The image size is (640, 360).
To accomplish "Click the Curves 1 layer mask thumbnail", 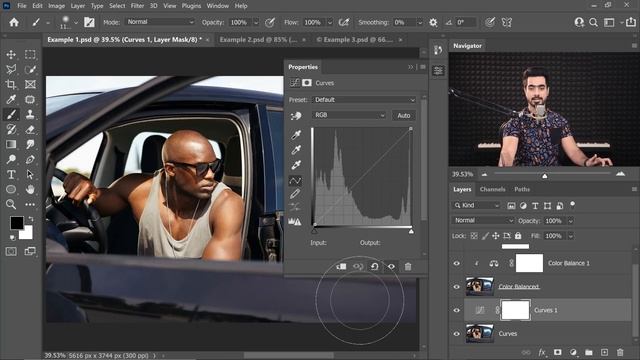I will (x=516, y=310).
